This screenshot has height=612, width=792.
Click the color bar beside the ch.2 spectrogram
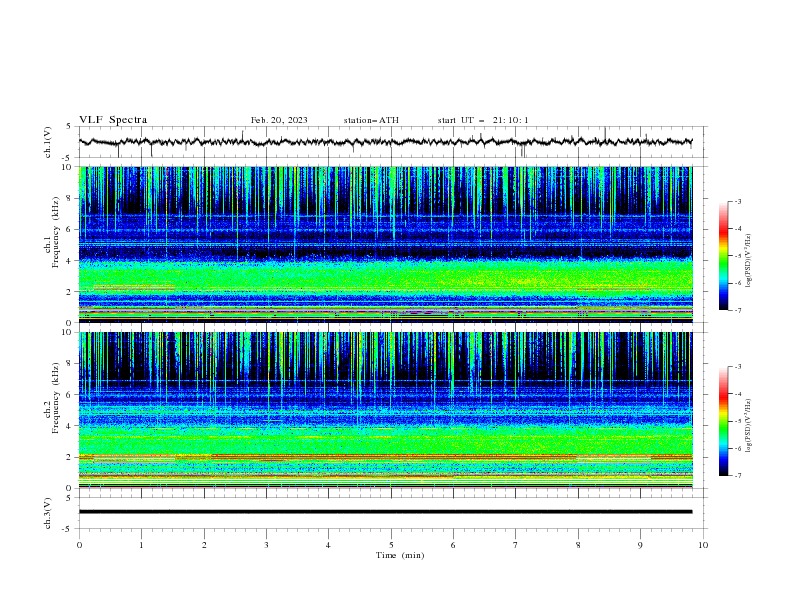pyautogui.click(x=723, y=421)
